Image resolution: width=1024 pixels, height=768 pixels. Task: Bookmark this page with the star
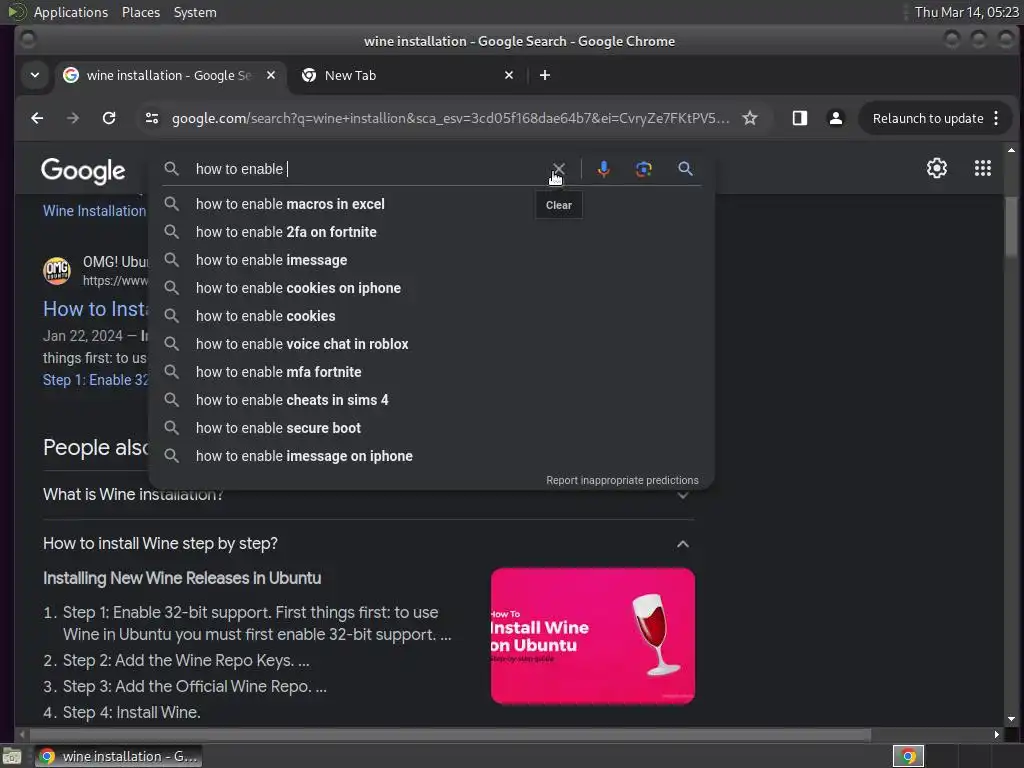click(x=750, y=118)
